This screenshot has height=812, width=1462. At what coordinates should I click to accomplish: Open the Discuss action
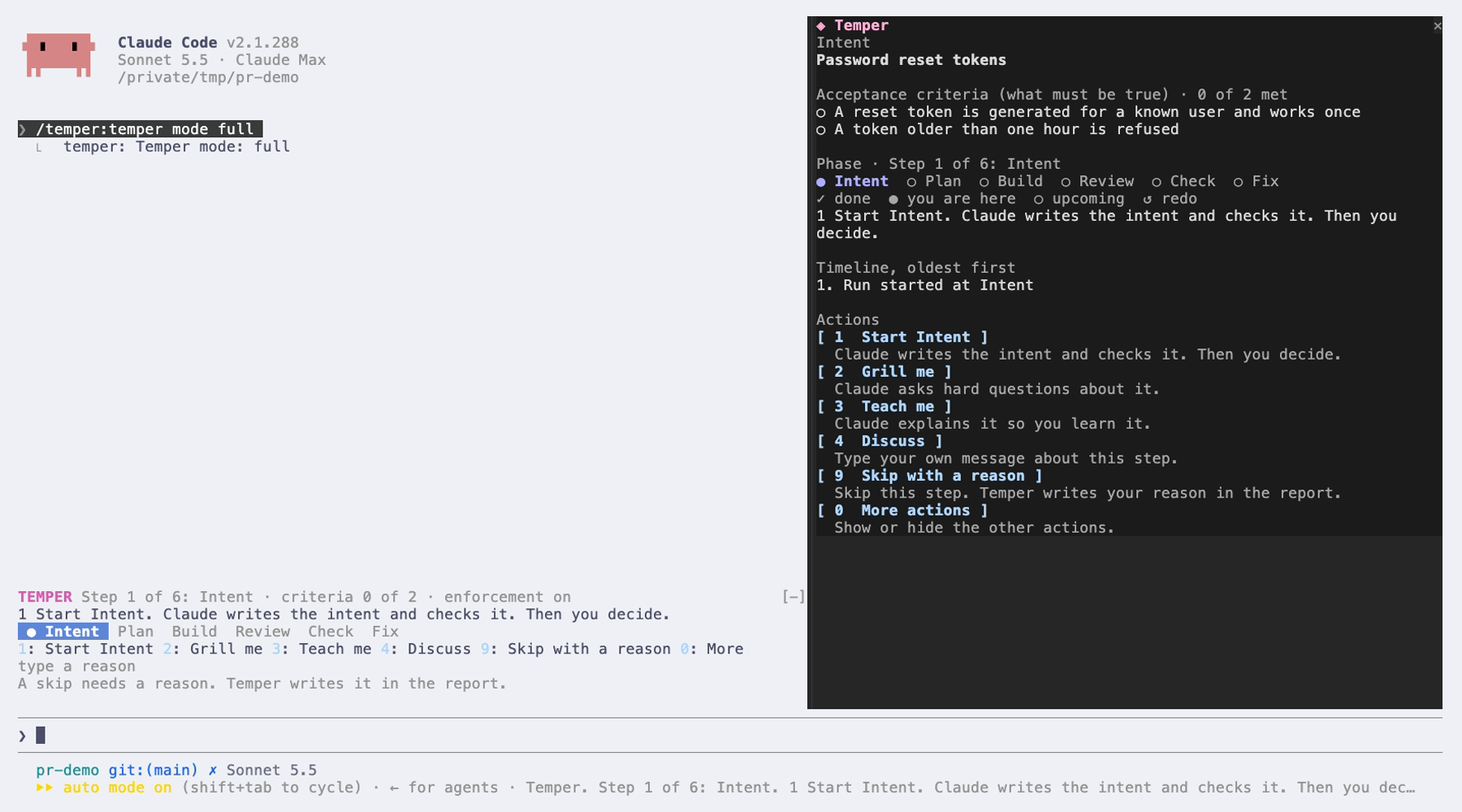(x=880, y=441)
